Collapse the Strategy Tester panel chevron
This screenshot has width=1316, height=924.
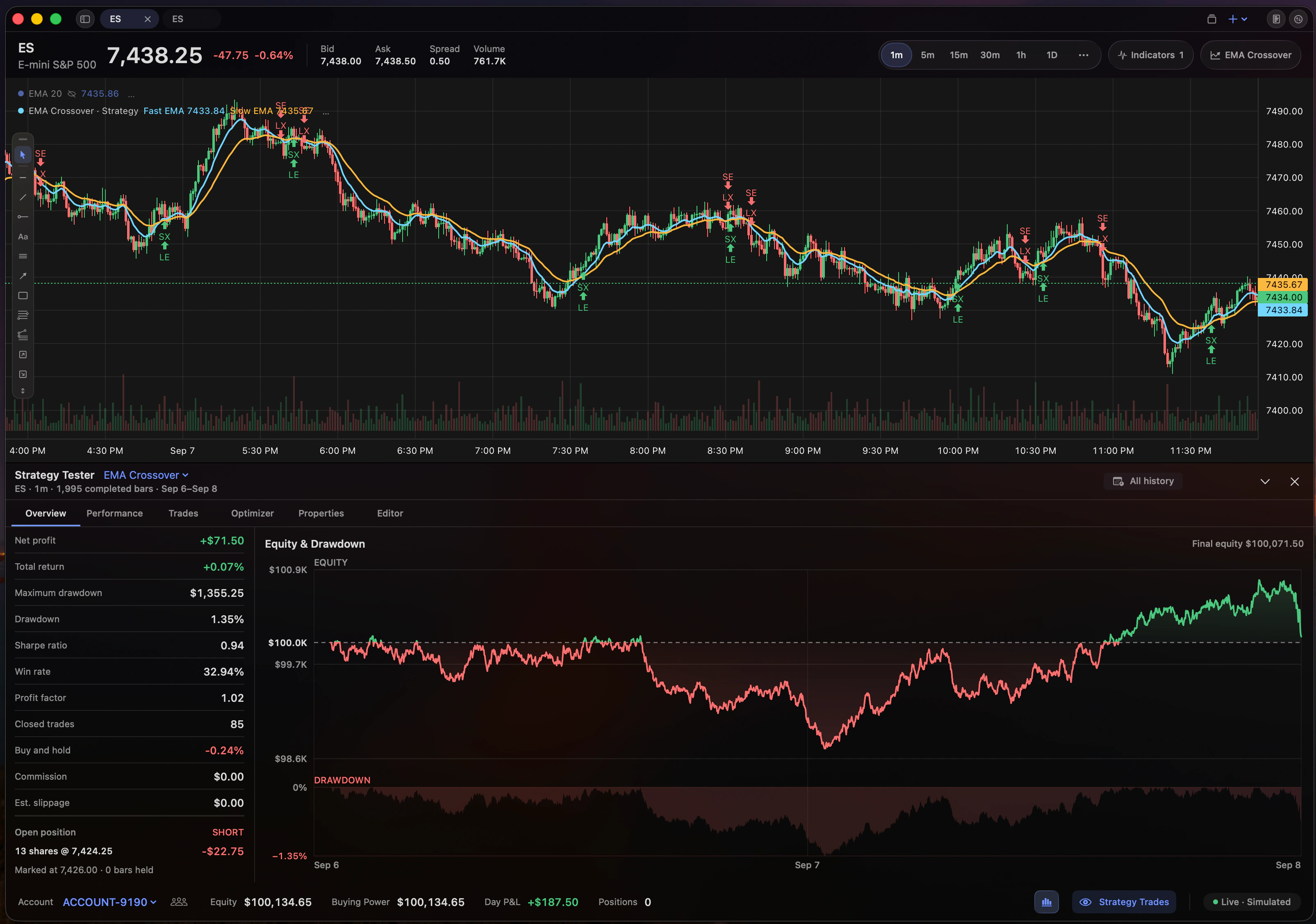[1264, 482]
